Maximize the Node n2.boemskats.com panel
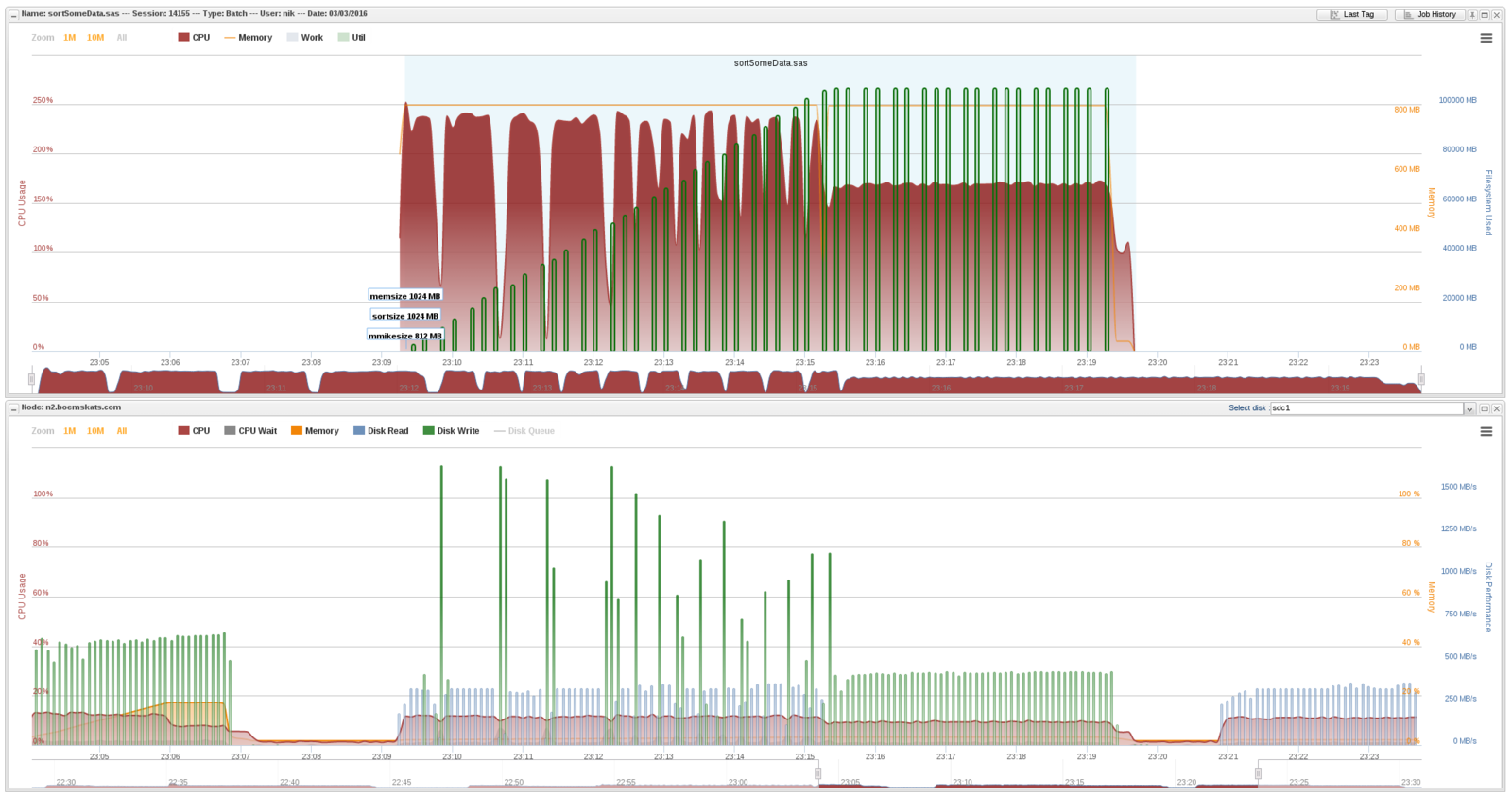This screenshot has height=797, width=1512. [1485, 408]
